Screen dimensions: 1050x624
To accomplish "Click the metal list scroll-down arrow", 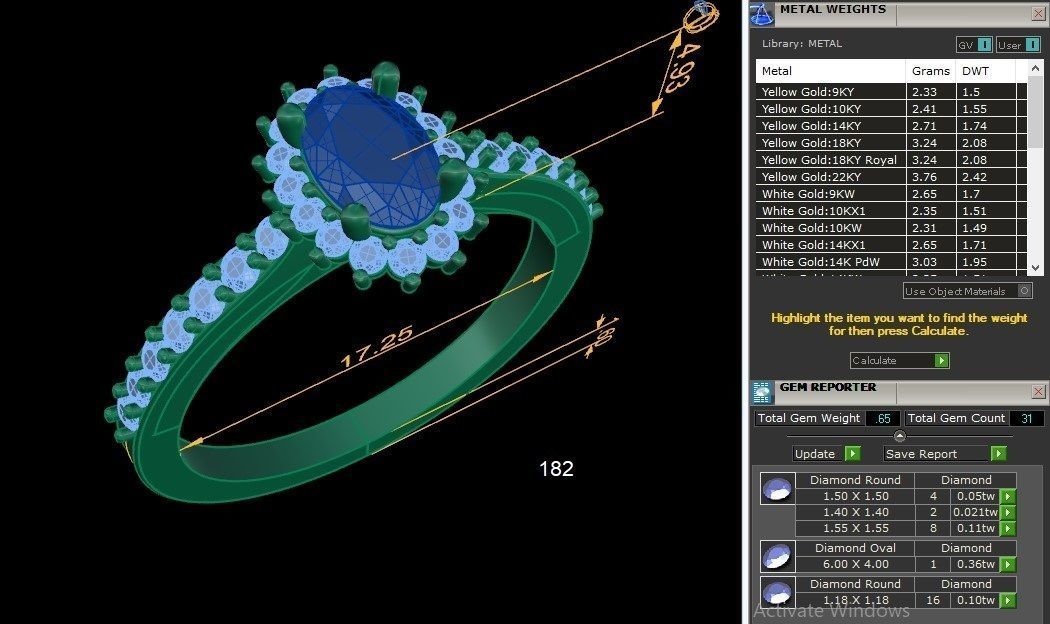I will pyautogui.click(x=1035, y=267).
